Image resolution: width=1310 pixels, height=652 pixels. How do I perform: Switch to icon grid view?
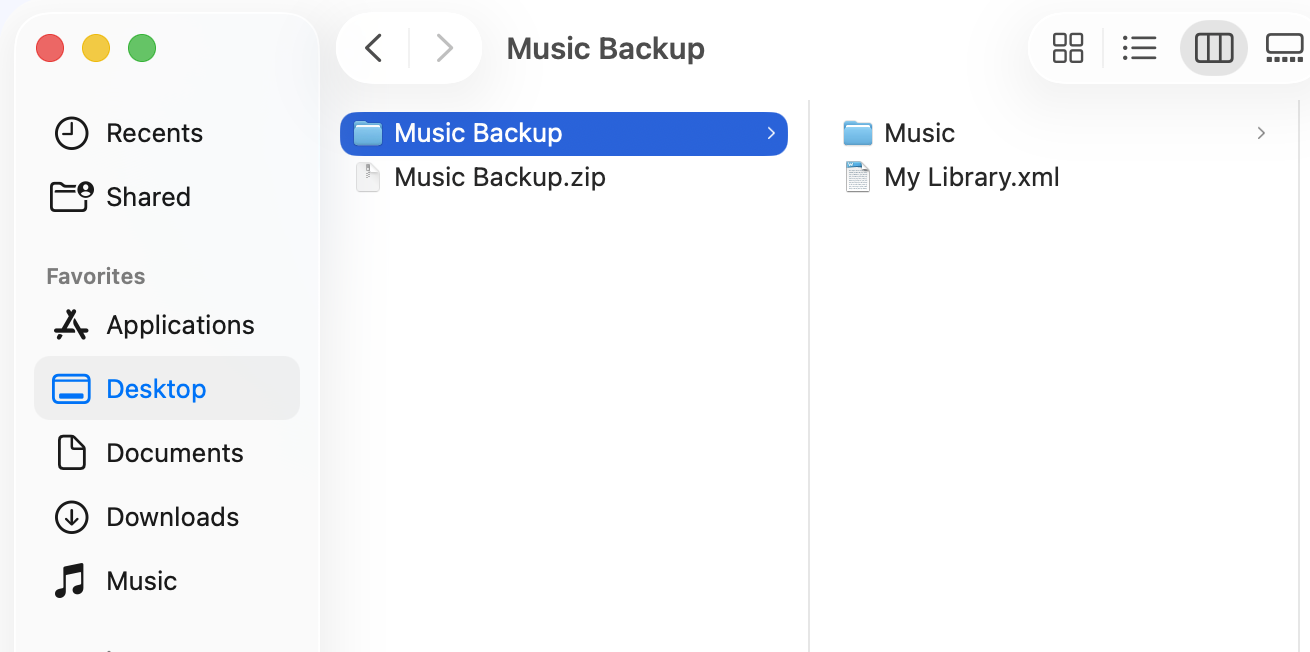(1068, 48)
